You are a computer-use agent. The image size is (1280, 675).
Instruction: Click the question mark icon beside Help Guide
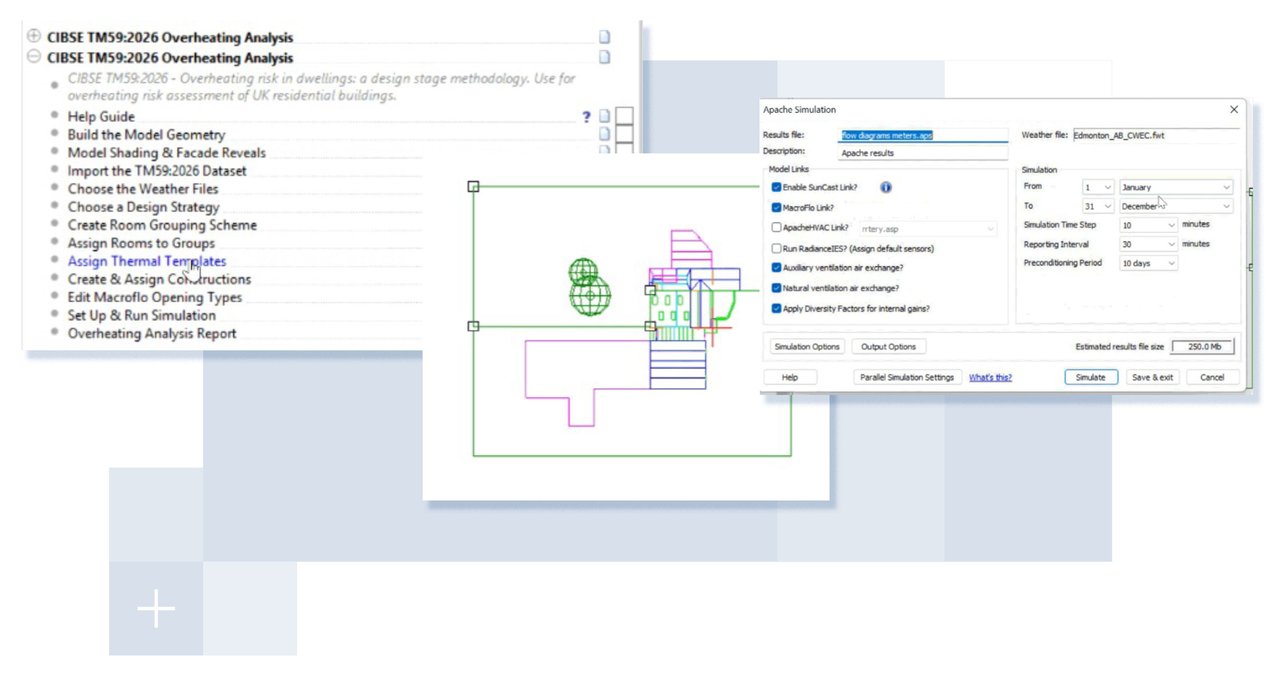pyautogui.click(x=587, y=117)
